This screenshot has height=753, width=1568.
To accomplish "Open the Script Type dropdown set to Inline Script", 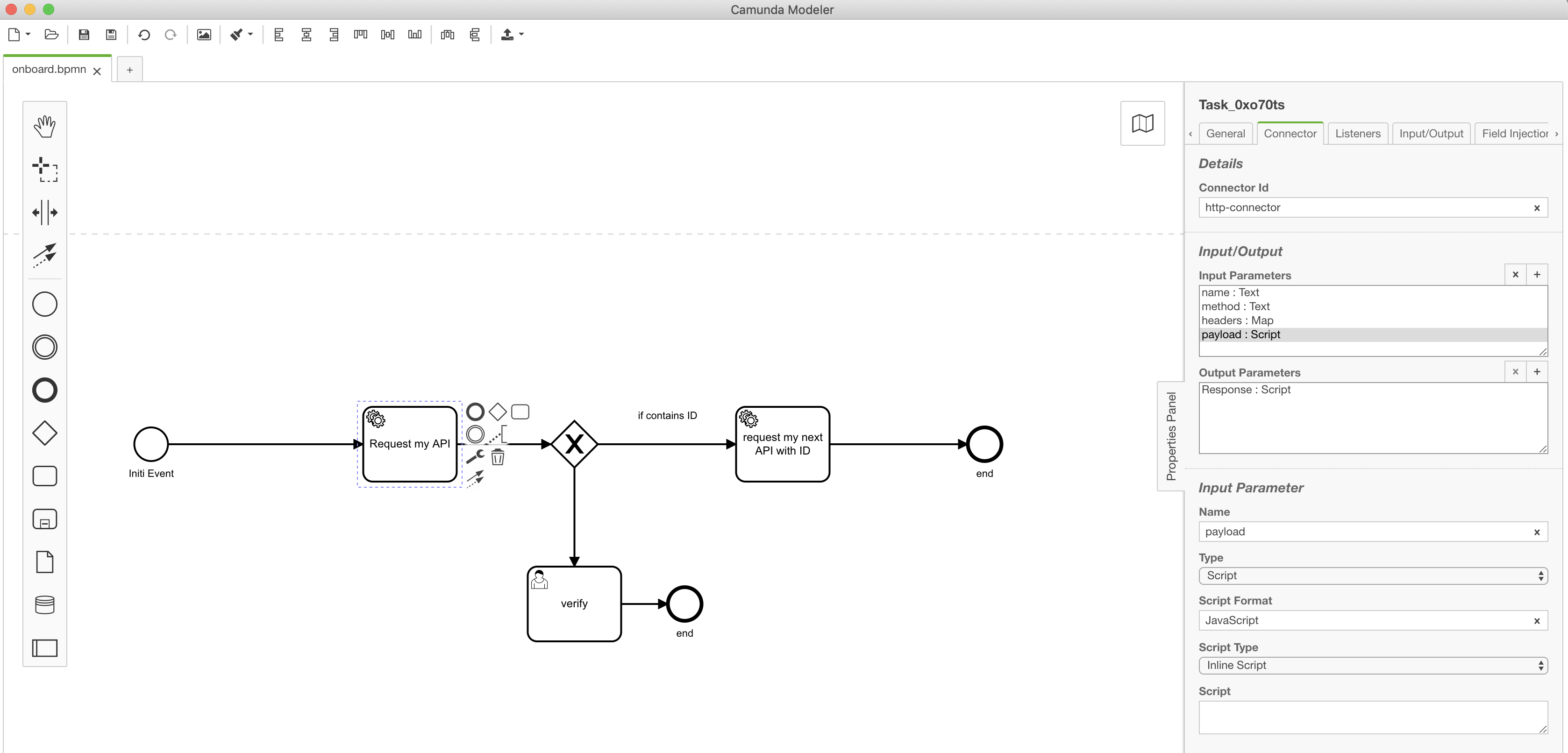I will point(1373,665).
